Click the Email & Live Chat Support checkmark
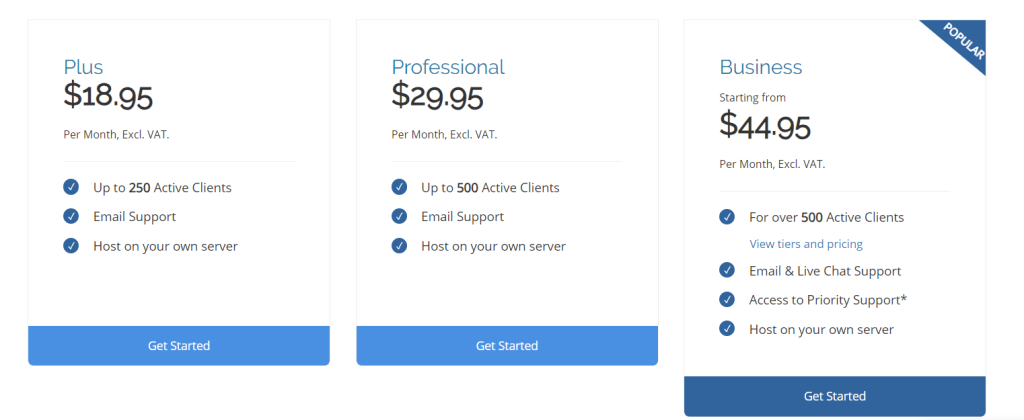 727,270
